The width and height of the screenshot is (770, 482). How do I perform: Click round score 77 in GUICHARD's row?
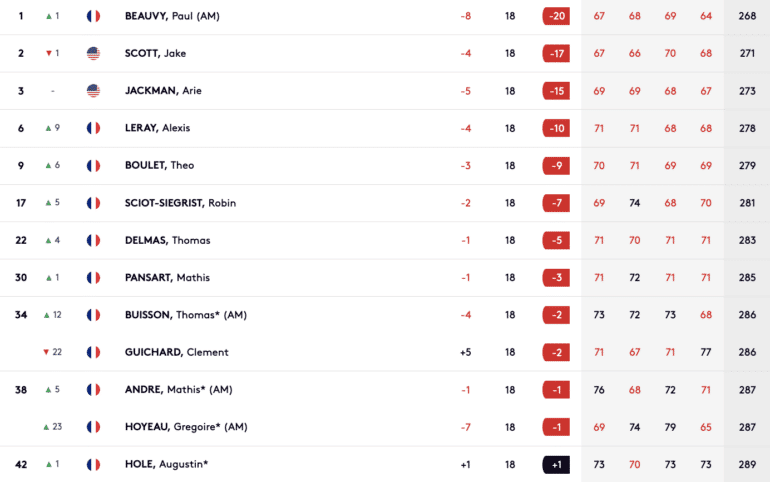706,352
